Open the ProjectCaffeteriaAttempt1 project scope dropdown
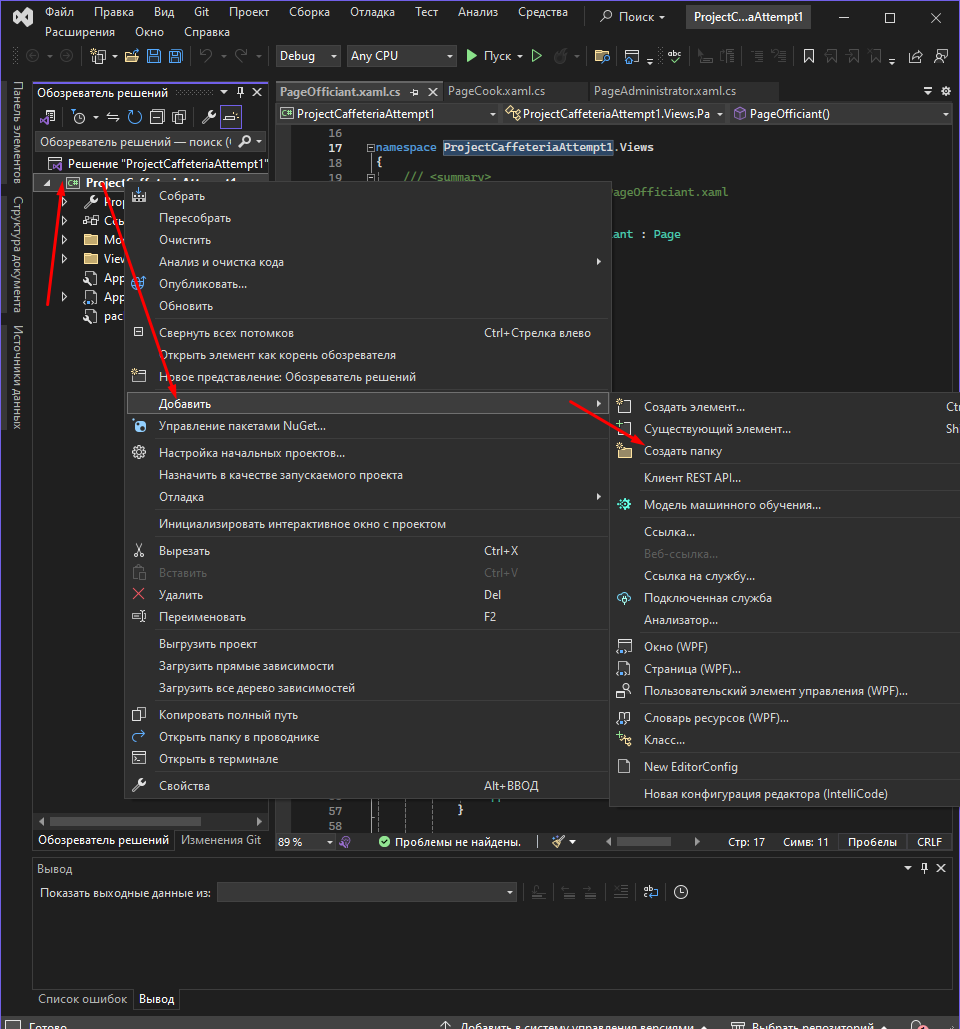This screenshot has height=1029, width=960. point(388,114)
